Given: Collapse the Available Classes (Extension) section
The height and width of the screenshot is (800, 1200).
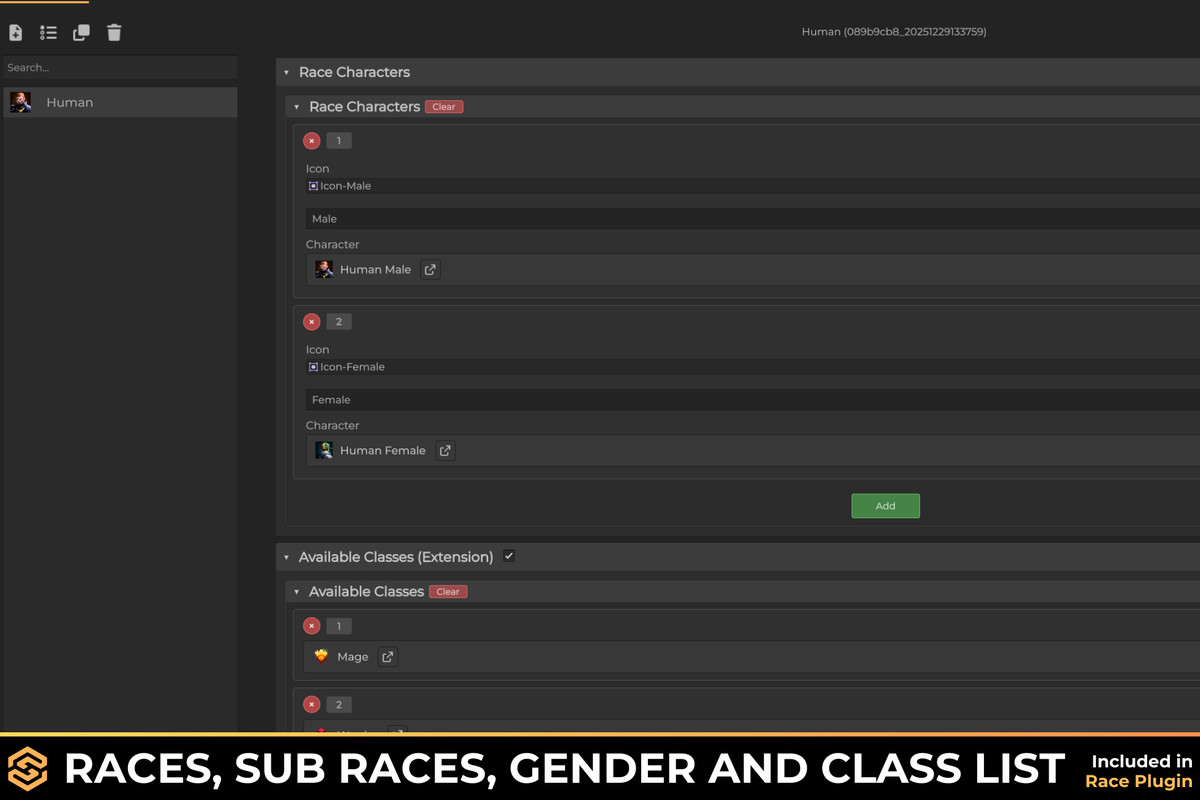Looking at the screenshot, I should click(x=285, y=556).
